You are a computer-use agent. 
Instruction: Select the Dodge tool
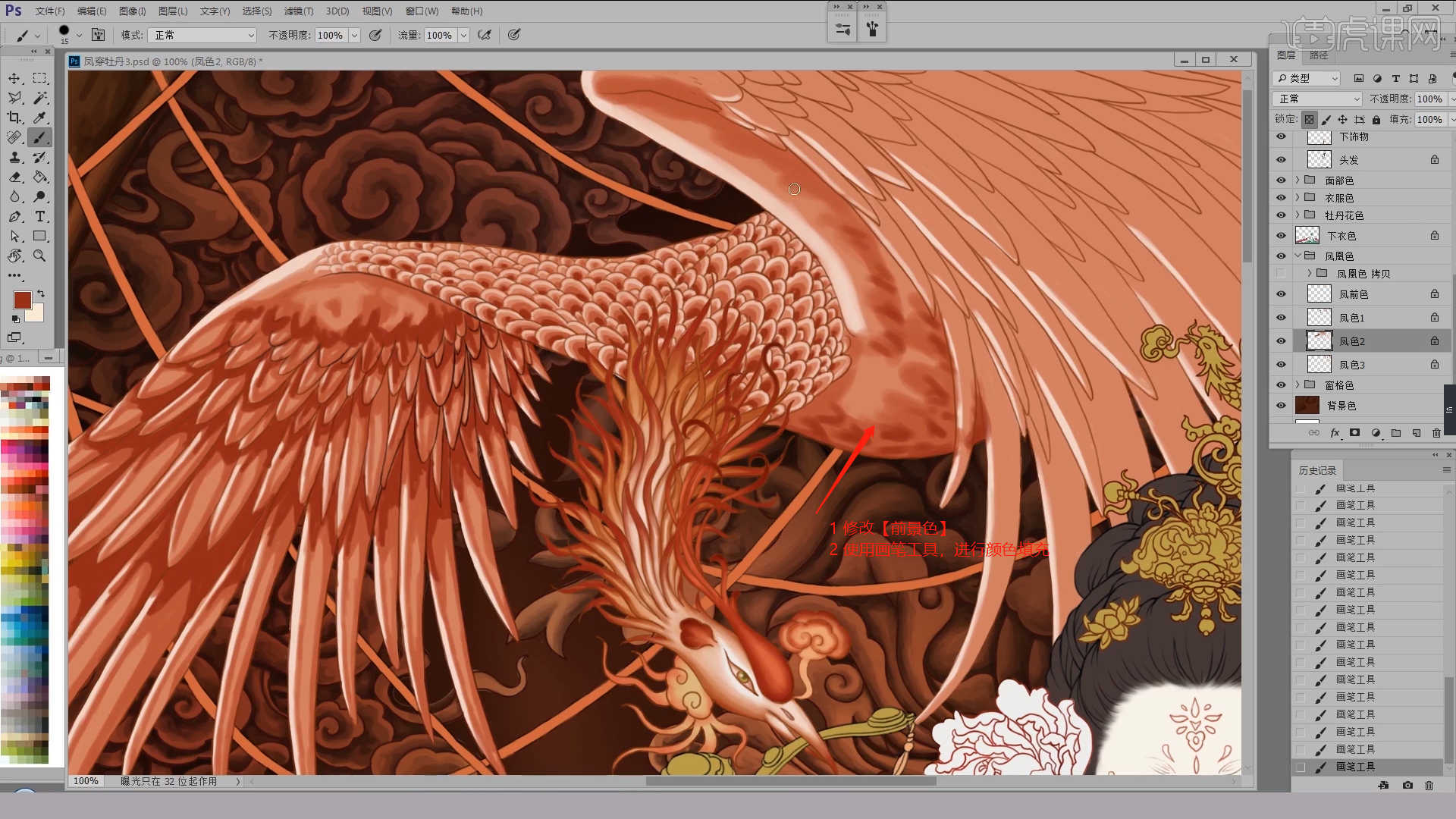(40, 196)
